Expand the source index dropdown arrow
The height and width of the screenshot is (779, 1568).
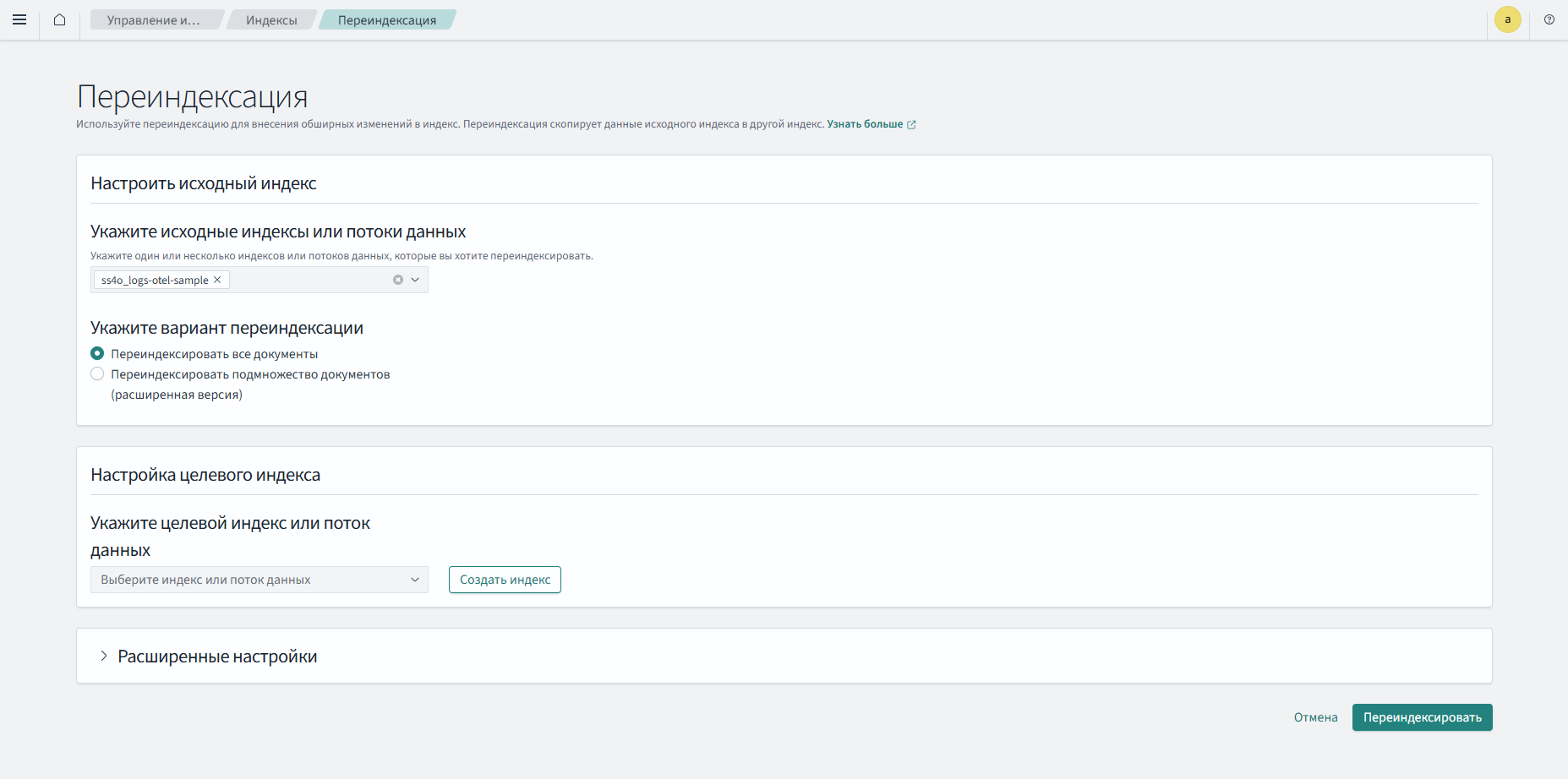coord(415,280)
